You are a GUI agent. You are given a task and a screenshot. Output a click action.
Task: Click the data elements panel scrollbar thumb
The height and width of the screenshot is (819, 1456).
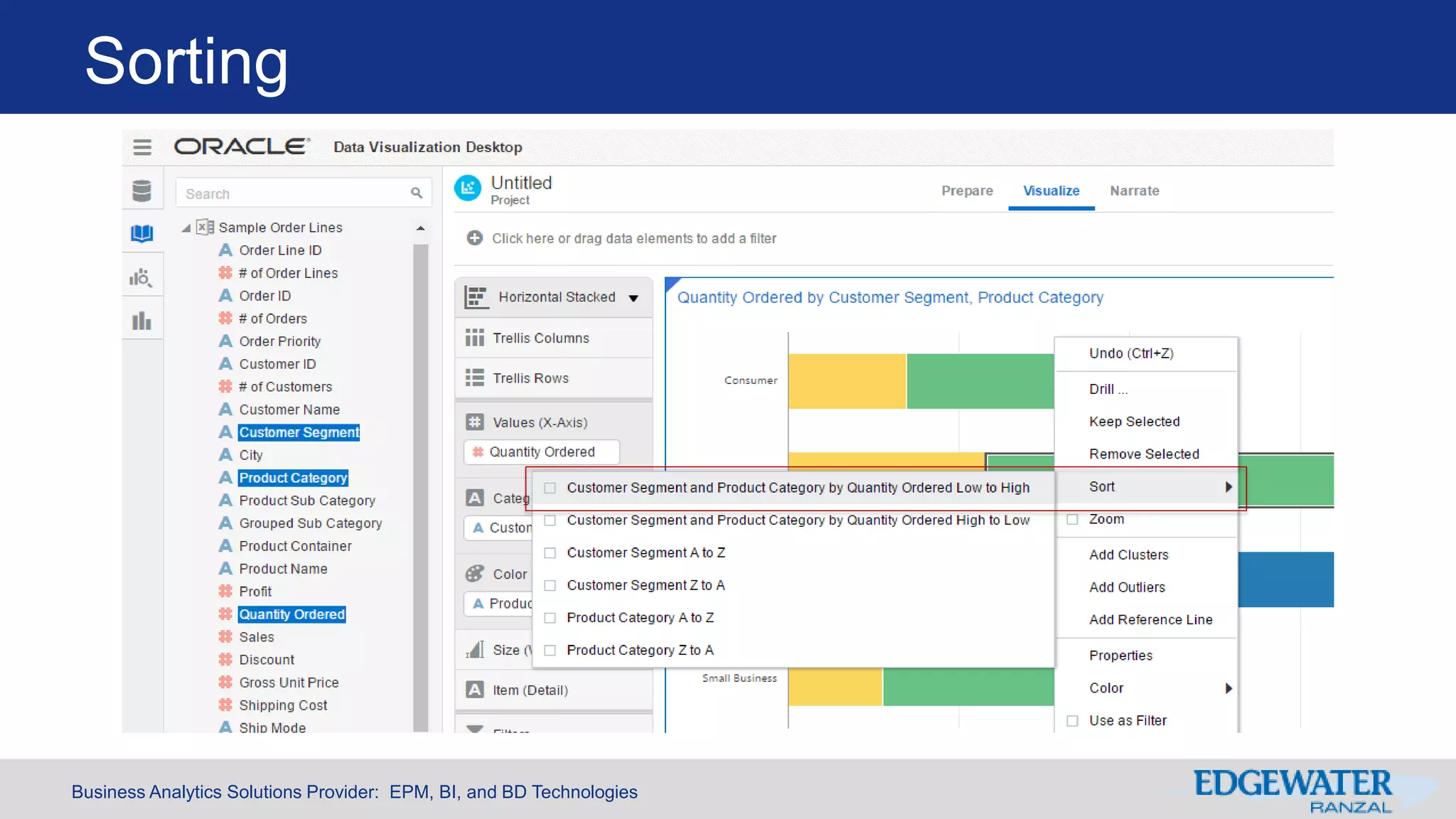(x=420, y=488)
